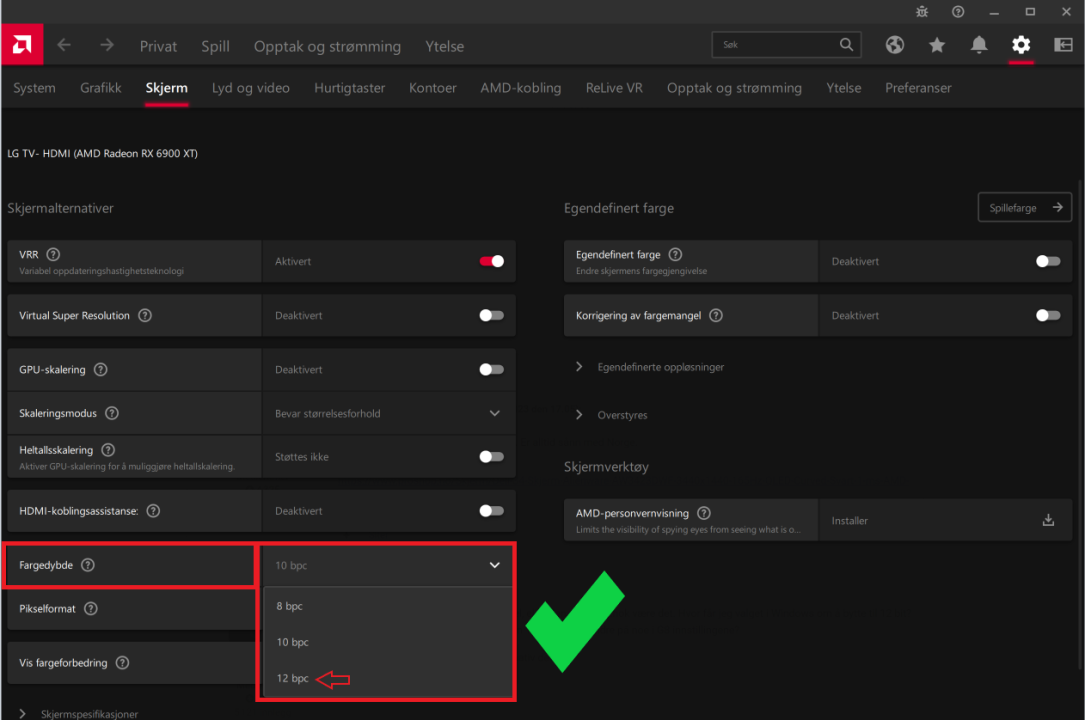Click the bug report icon

tap(922, 12)
